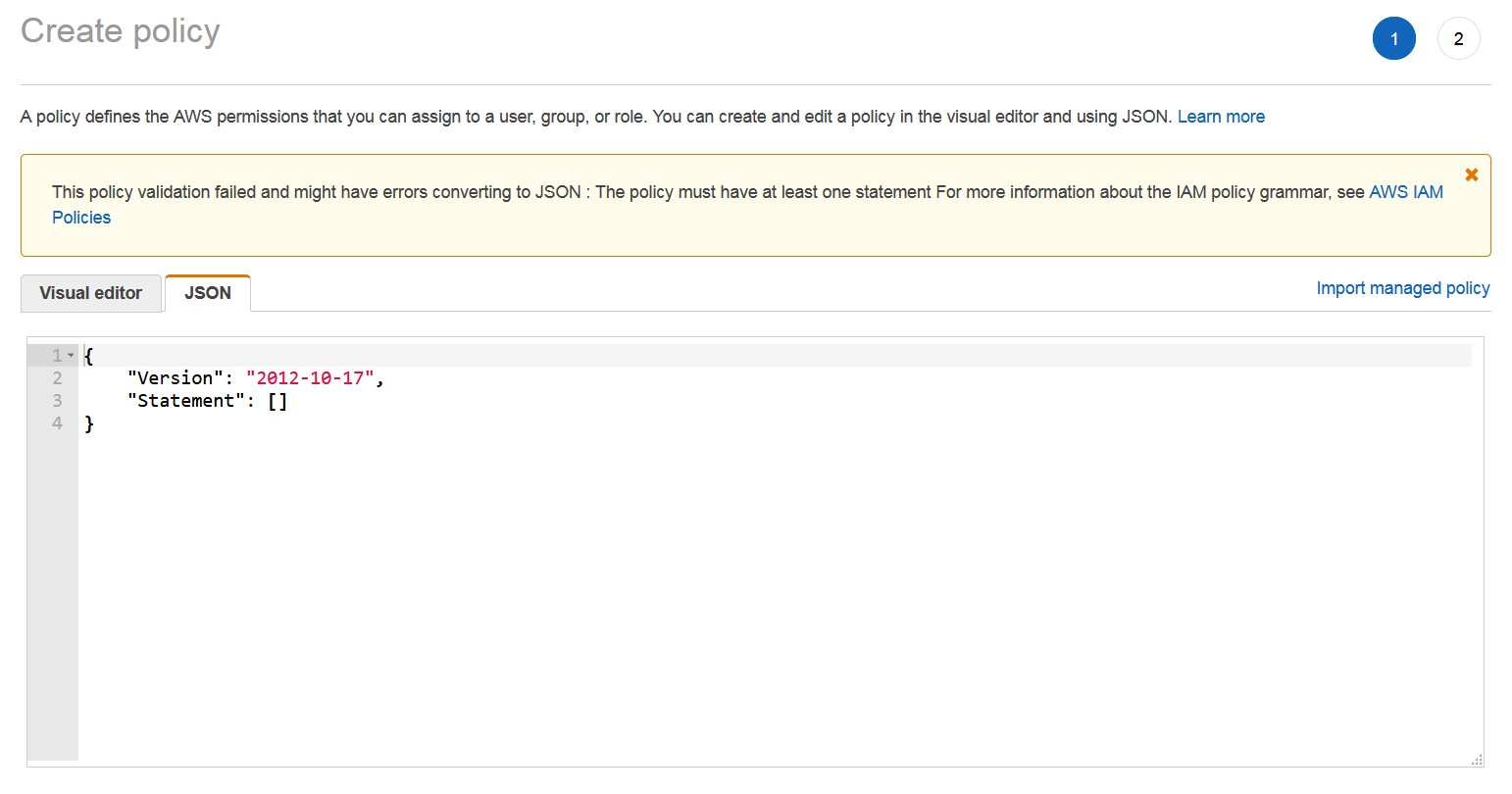1512x794 pixels.
Task: Click the editor resize grip handle
Action: [x=1475, y=758]
